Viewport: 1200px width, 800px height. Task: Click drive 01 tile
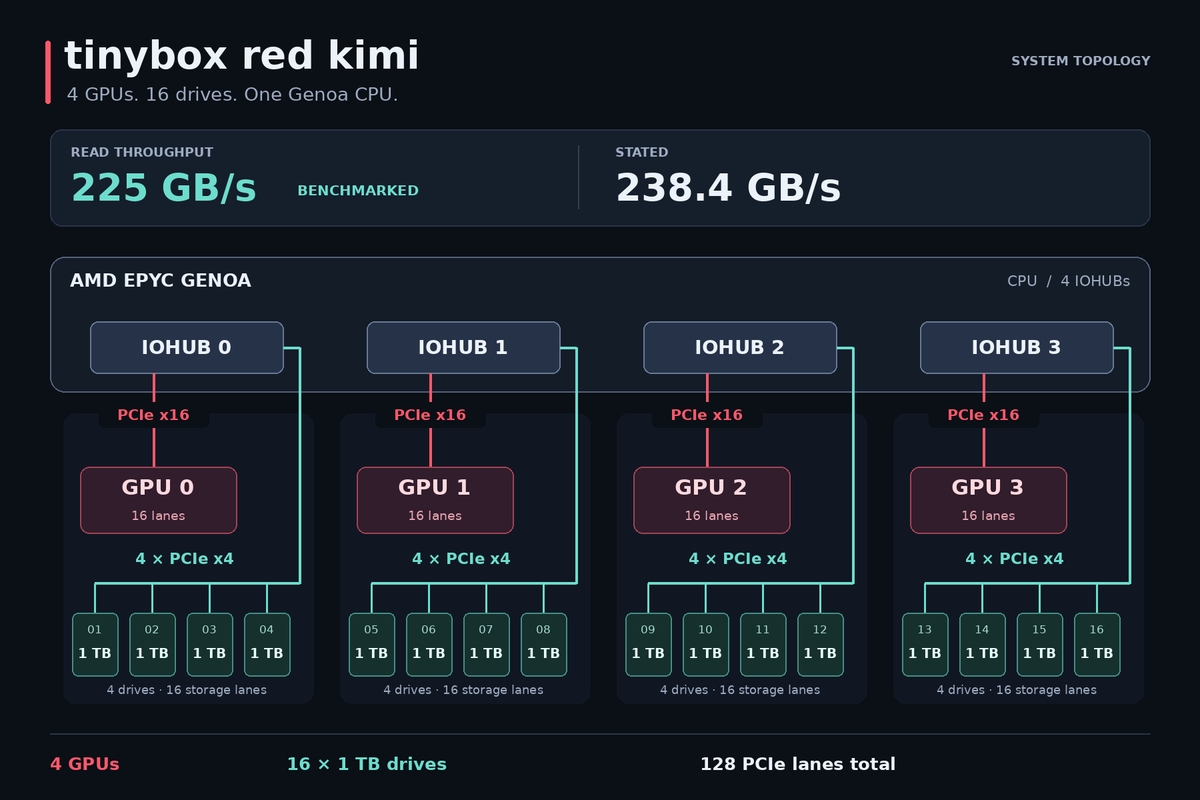[x=95, y=644]
